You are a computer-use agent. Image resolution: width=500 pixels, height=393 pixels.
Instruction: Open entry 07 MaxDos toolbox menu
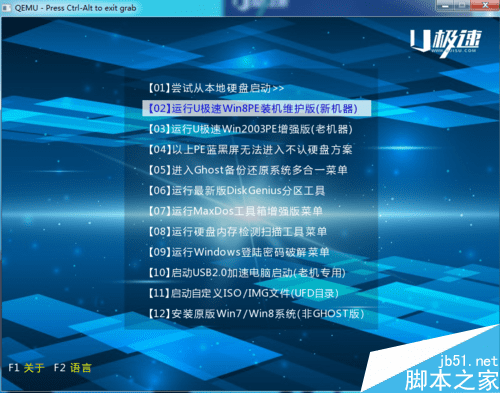pos(235,211)
